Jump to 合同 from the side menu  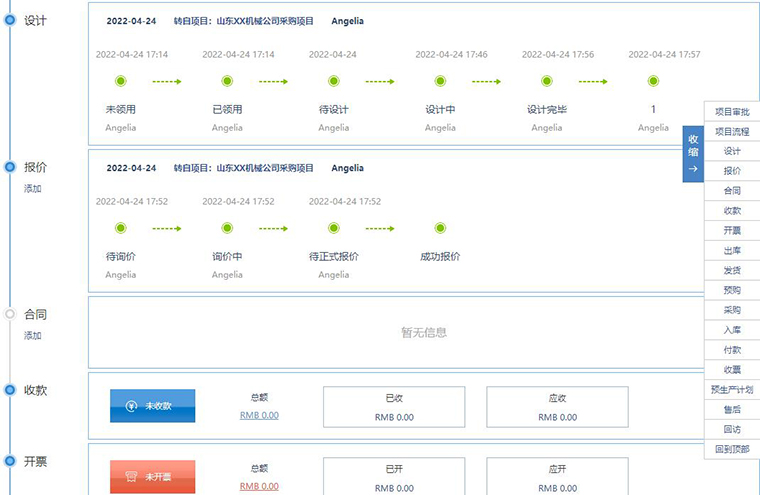pyautogui.click(x=732, y=191)
